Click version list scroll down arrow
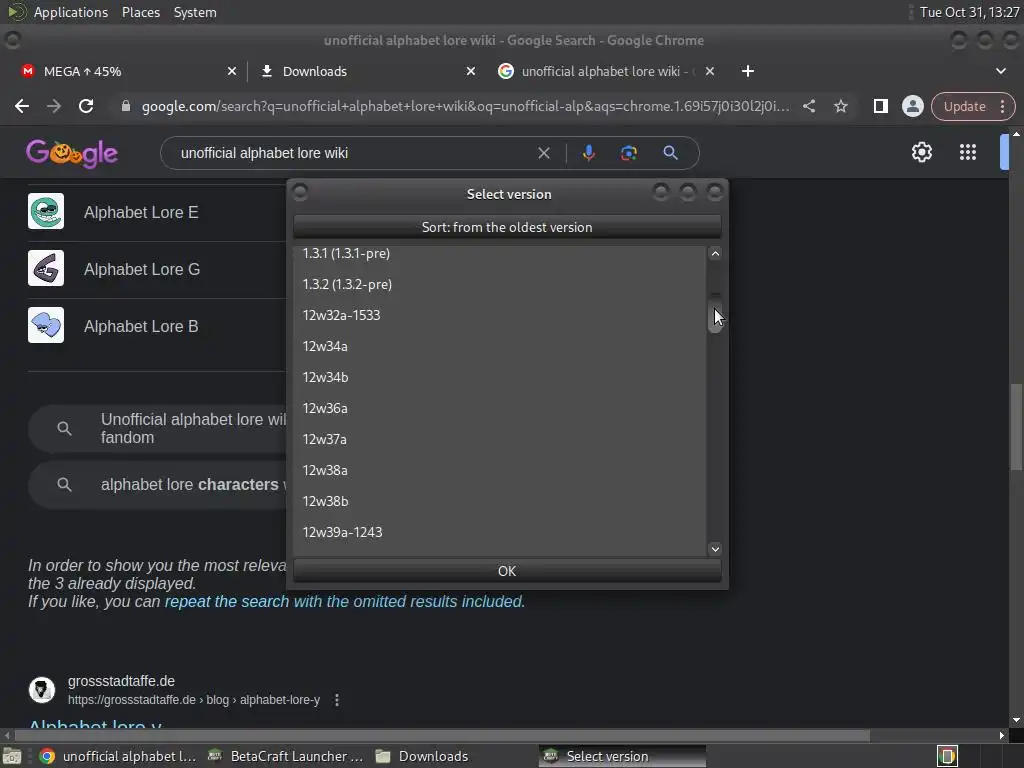The image size is (1024, 768). point(715,549)
